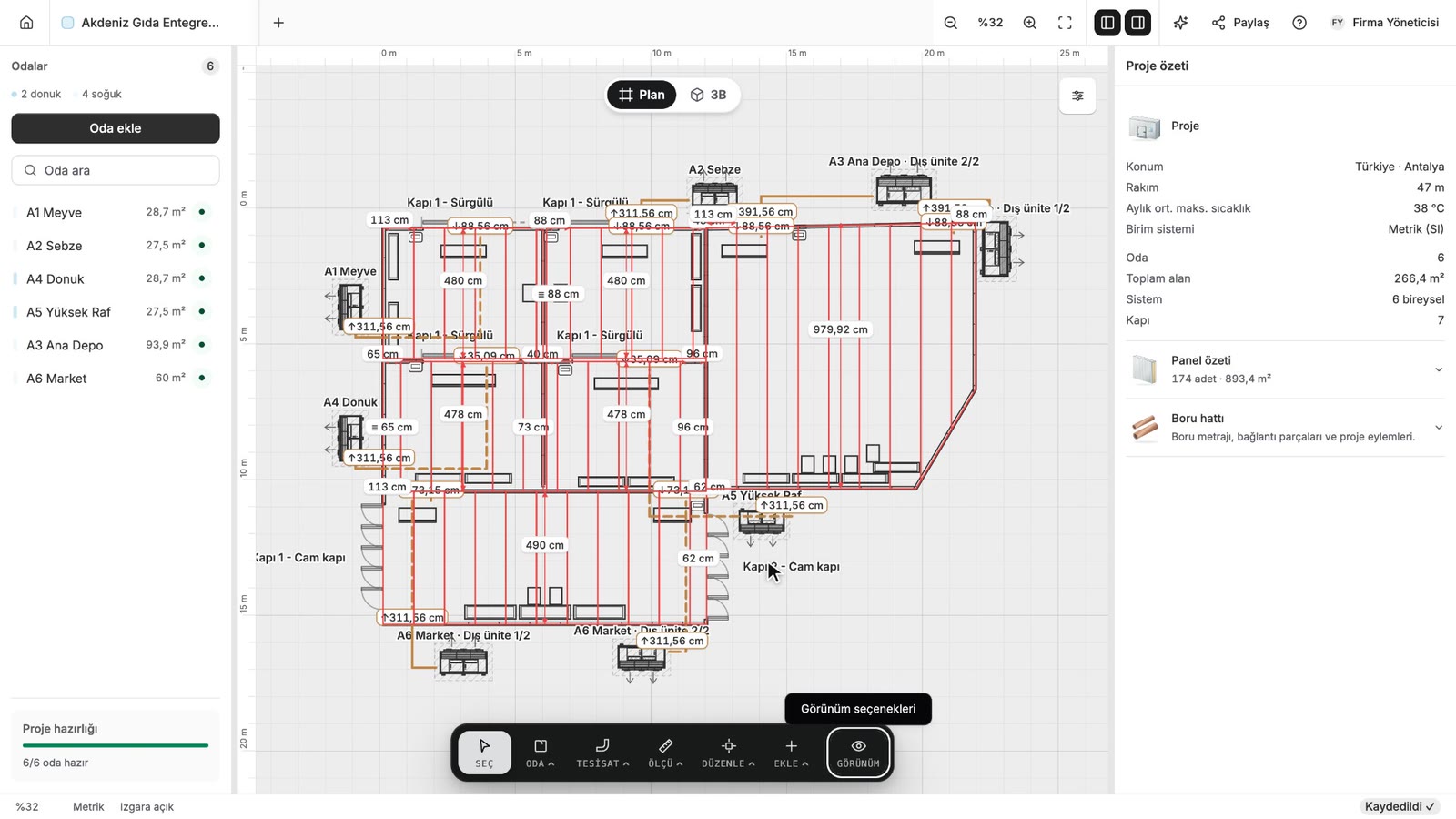The height and width of the screenshot is (819, 1456).
Task: Click the status dot of A3 Ana Depo
Action: click(x=202, y=345)
